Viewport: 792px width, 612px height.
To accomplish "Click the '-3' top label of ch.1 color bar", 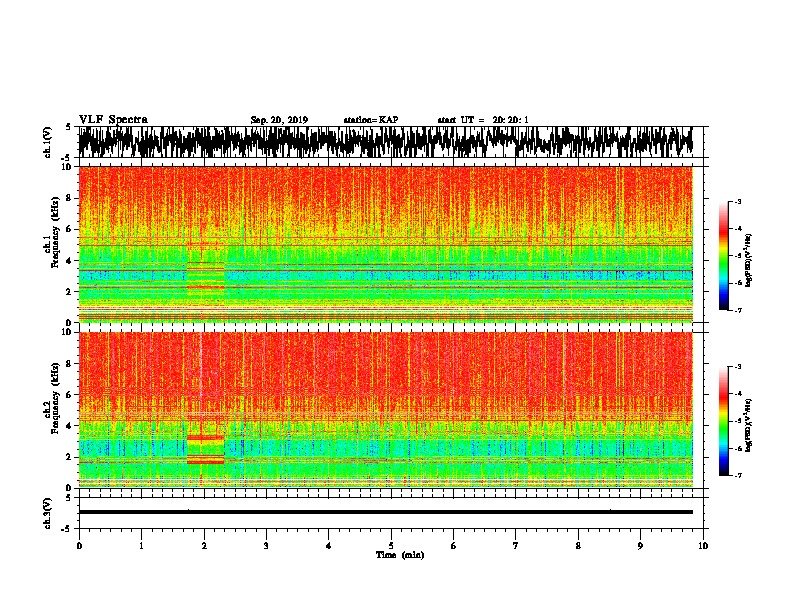I will pos(737,201).
